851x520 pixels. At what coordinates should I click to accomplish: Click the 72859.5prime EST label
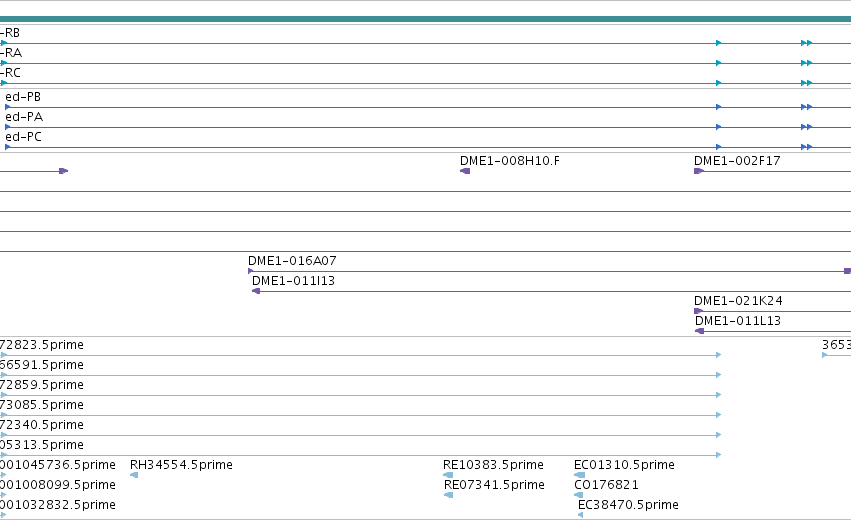click(42, 385)
